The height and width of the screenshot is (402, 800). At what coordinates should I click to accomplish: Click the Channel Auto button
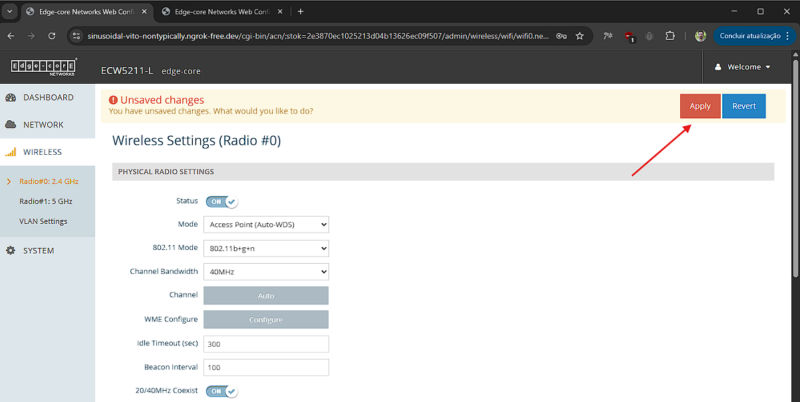click(x=266, y=295)
